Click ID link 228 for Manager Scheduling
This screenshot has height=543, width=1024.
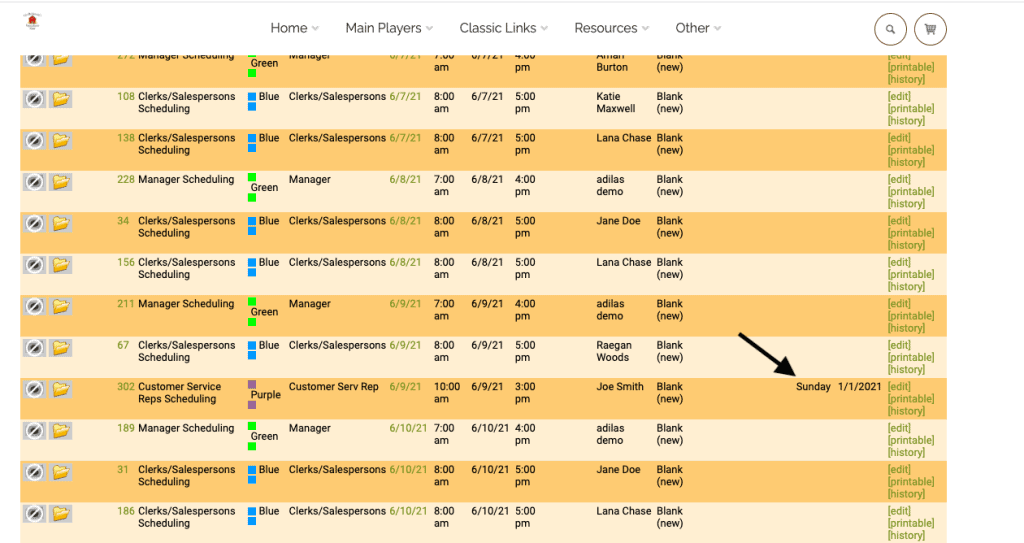[x=125, y=179]
